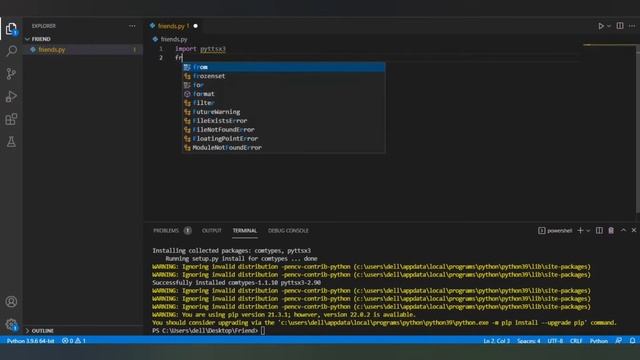Viewport: 640px width, 360px height.
Task: Click Ln 2, Col 3 status item
Action: (496, 341)
